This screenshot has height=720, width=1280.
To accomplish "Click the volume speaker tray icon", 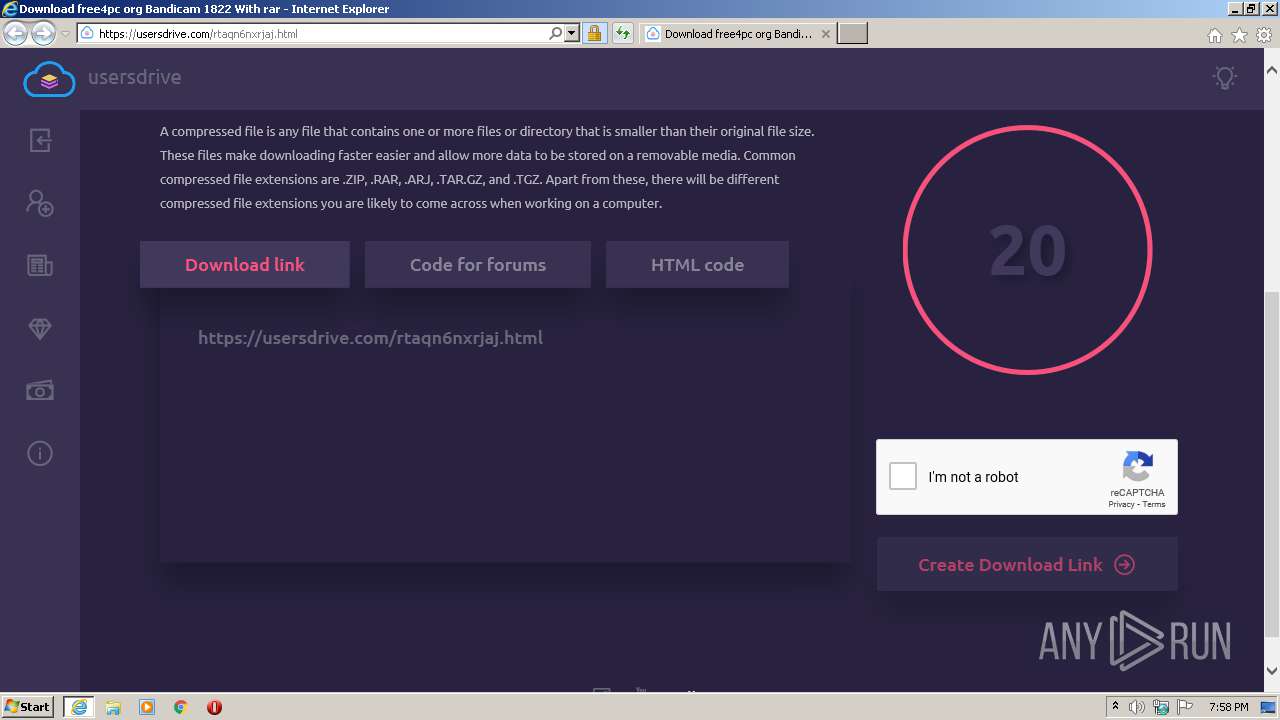I will click(1137, 707).
